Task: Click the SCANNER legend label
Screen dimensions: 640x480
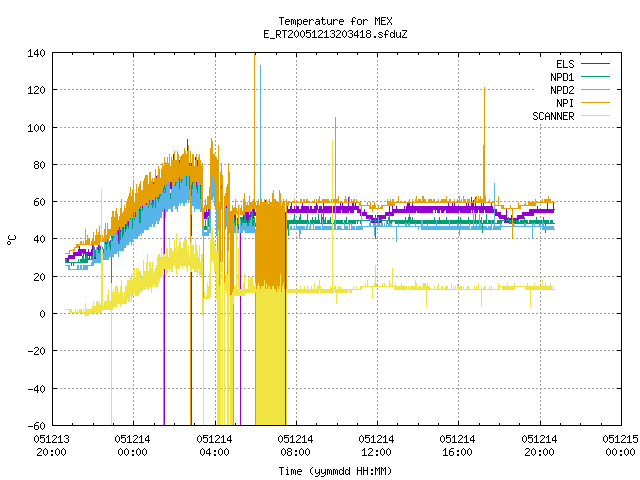Action: [x=553, y=116]
